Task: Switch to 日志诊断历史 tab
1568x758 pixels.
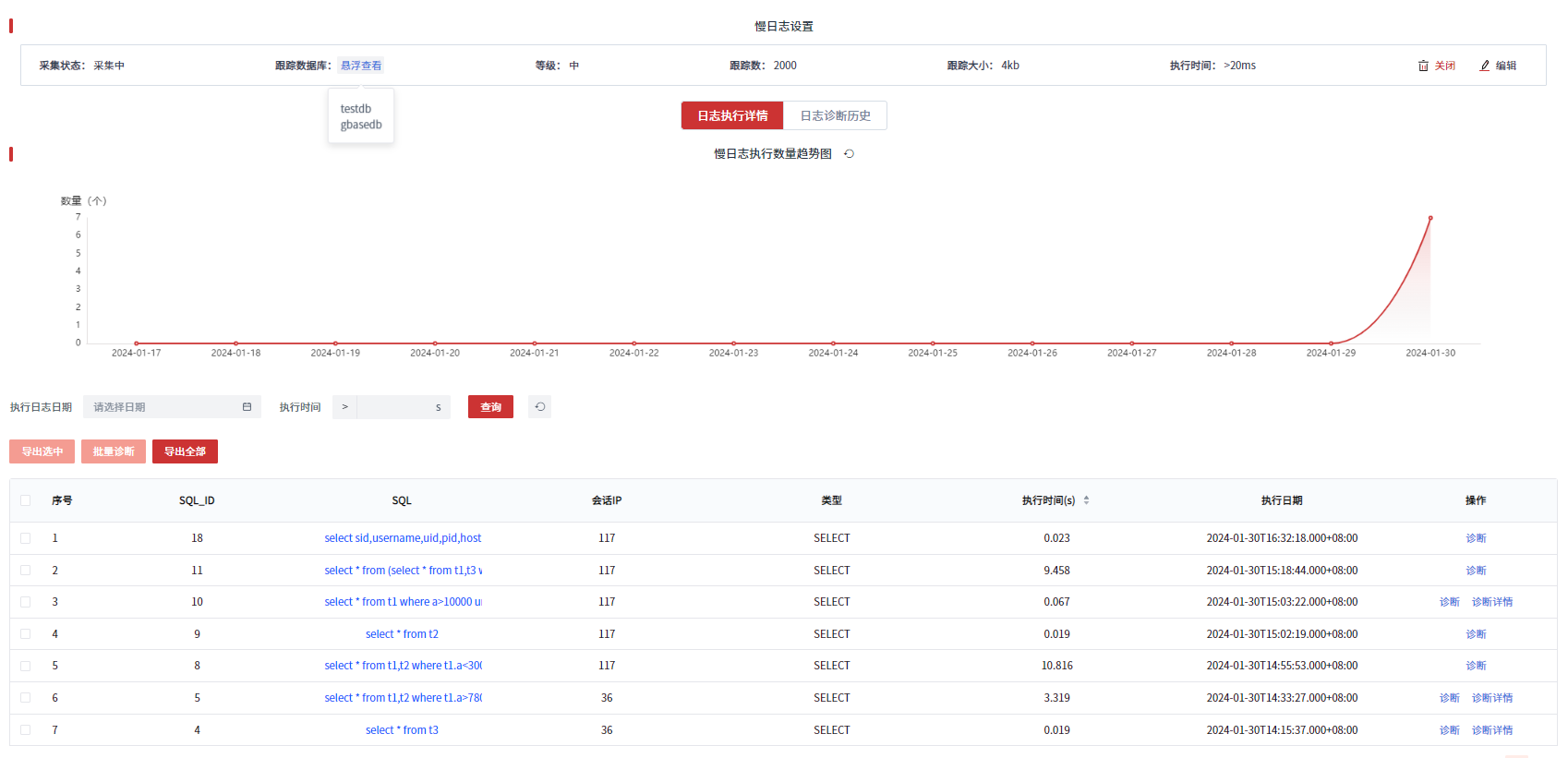Action: 835,116
